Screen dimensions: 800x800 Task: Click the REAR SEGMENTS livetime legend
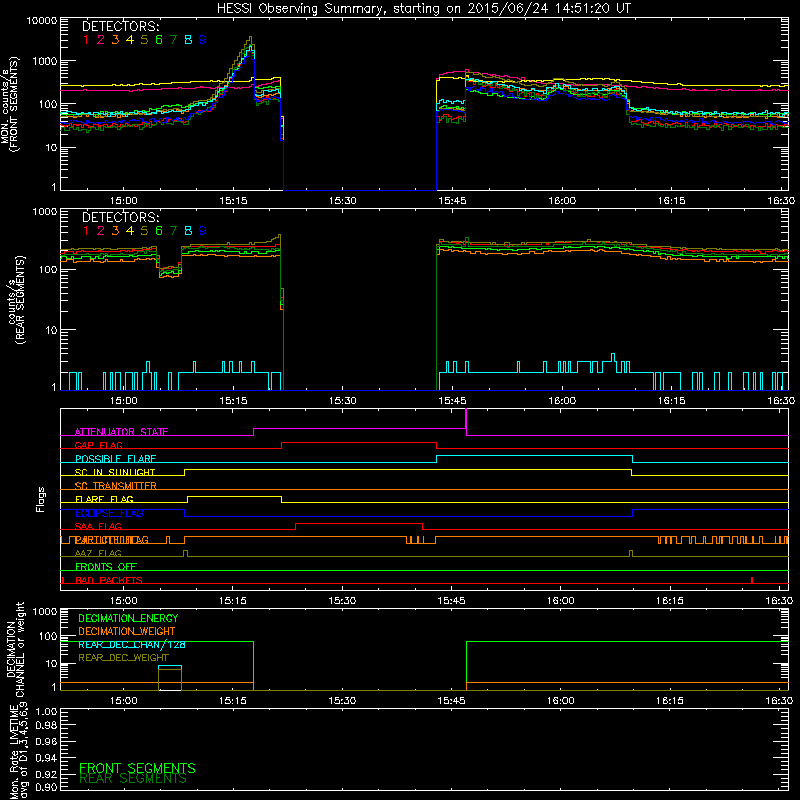coord(133,779)
